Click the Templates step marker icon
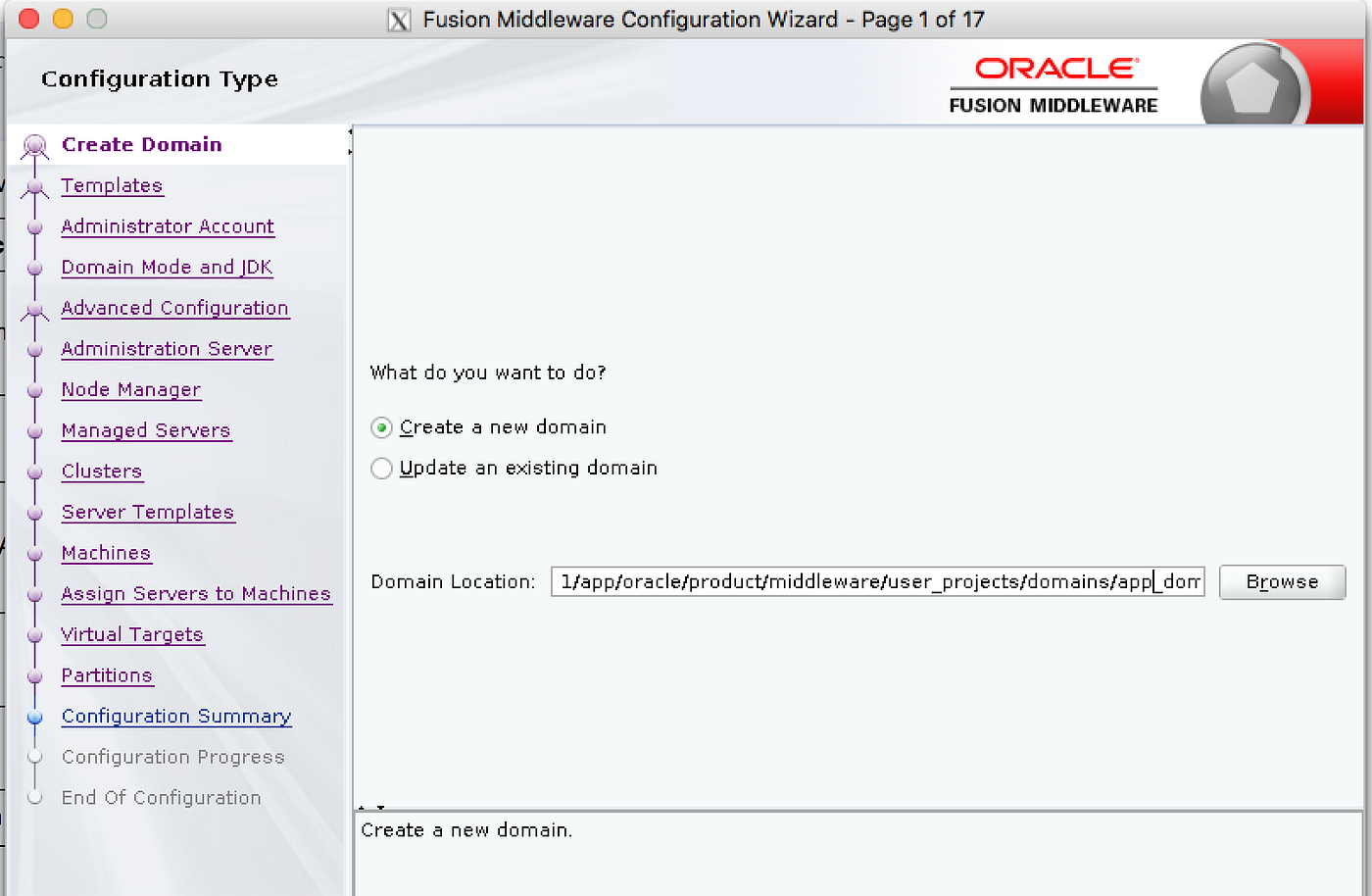The height and width of the screenshot is (896, 1372). point(35,187)
